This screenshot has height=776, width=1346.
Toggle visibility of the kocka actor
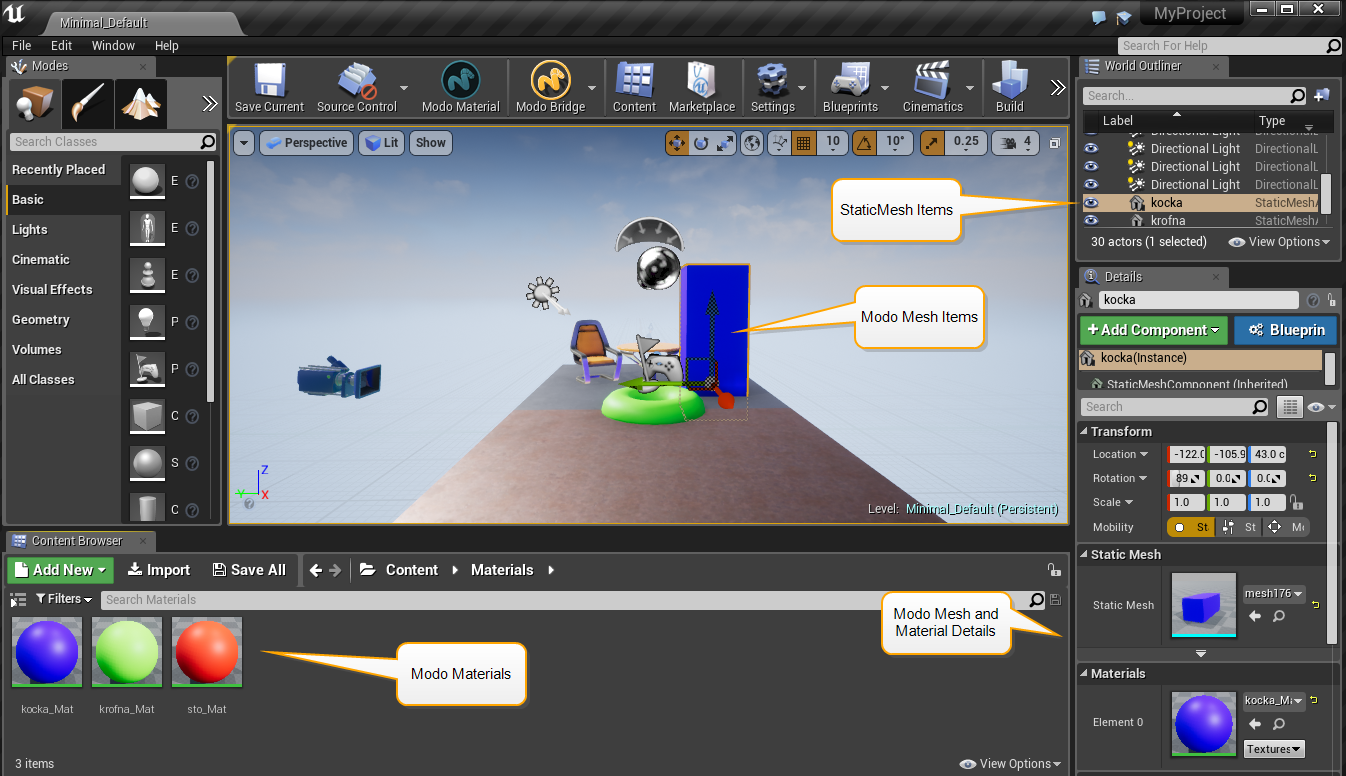point(1091,203)
